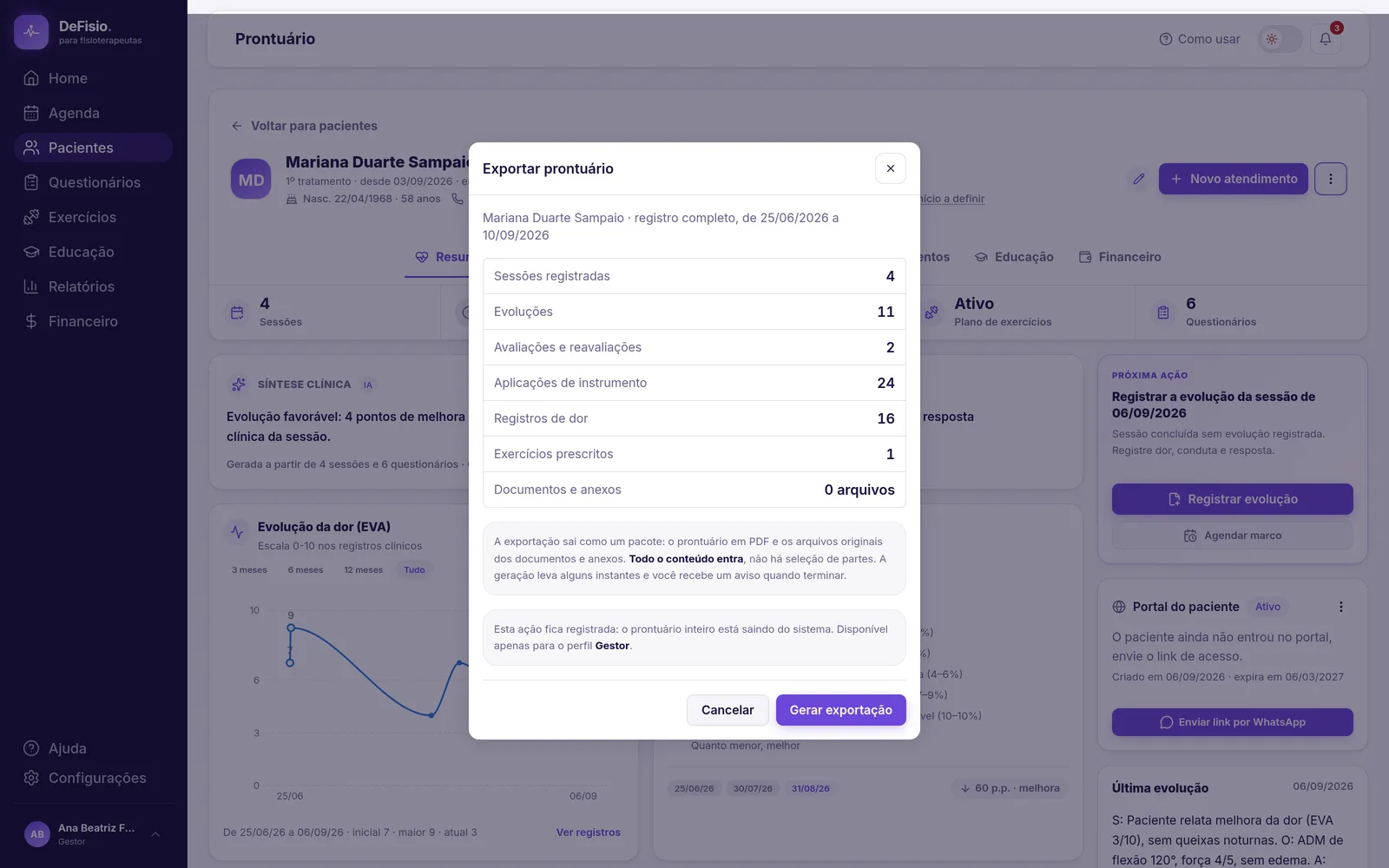The image size is (1389, 868).
Task: Click the Ativo portal status badge
Action: [x=1267, y=607]
